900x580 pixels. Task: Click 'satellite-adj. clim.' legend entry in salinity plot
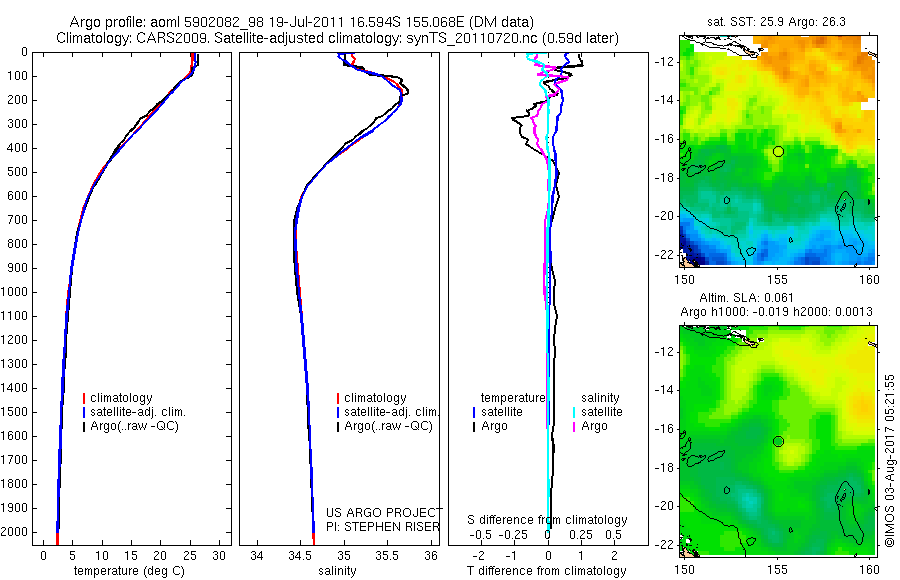pos(391,412)
